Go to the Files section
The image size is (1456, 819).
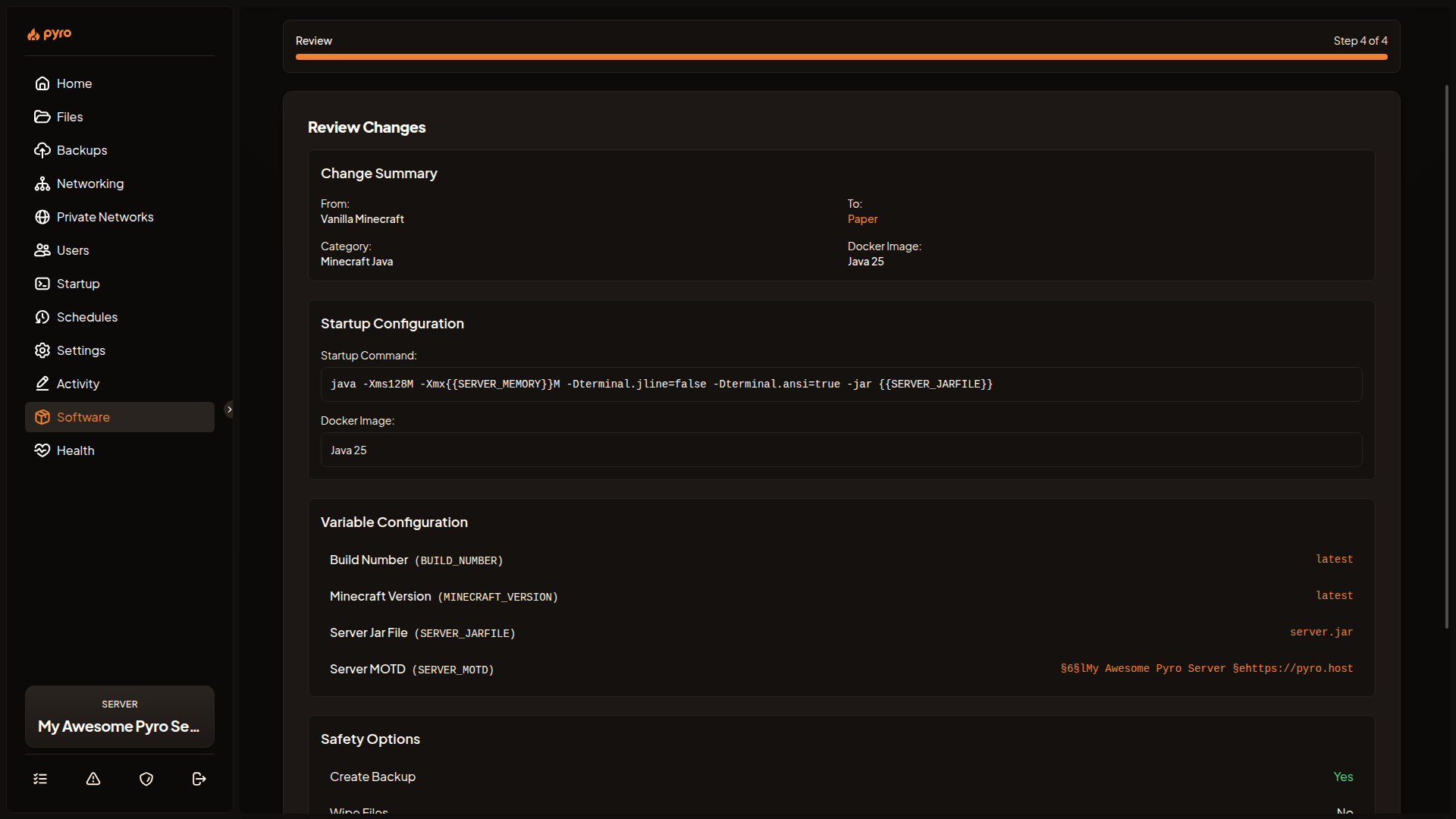120,117
